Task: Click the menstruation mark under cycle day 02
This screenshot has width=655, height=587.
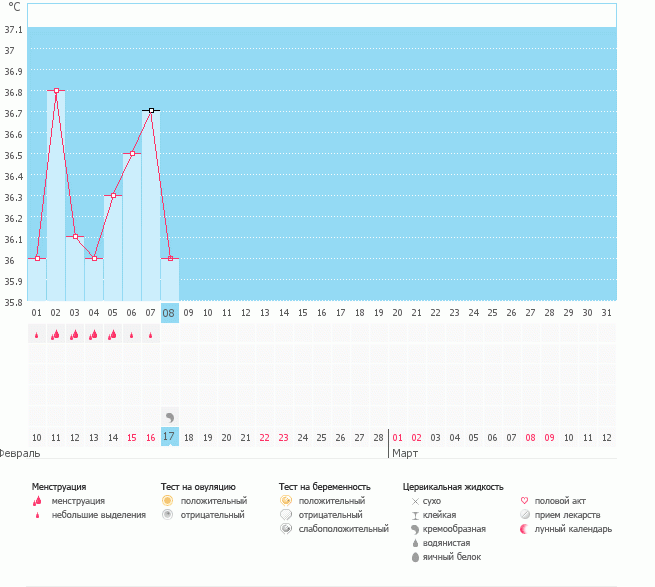Action: (55, 335)
